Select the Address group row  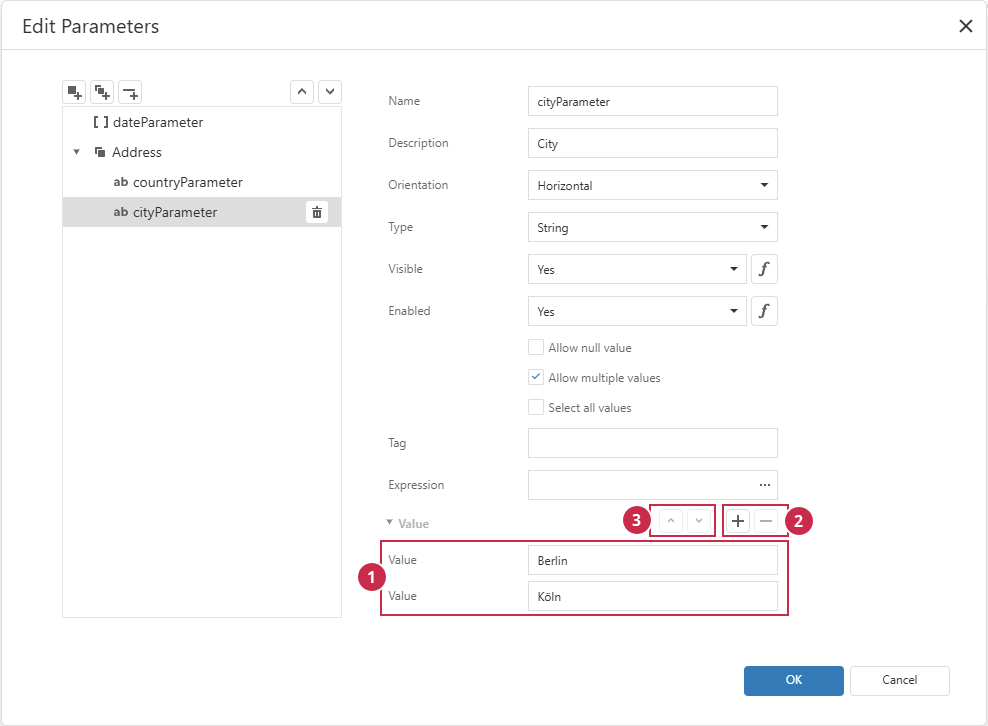(202, 152)
